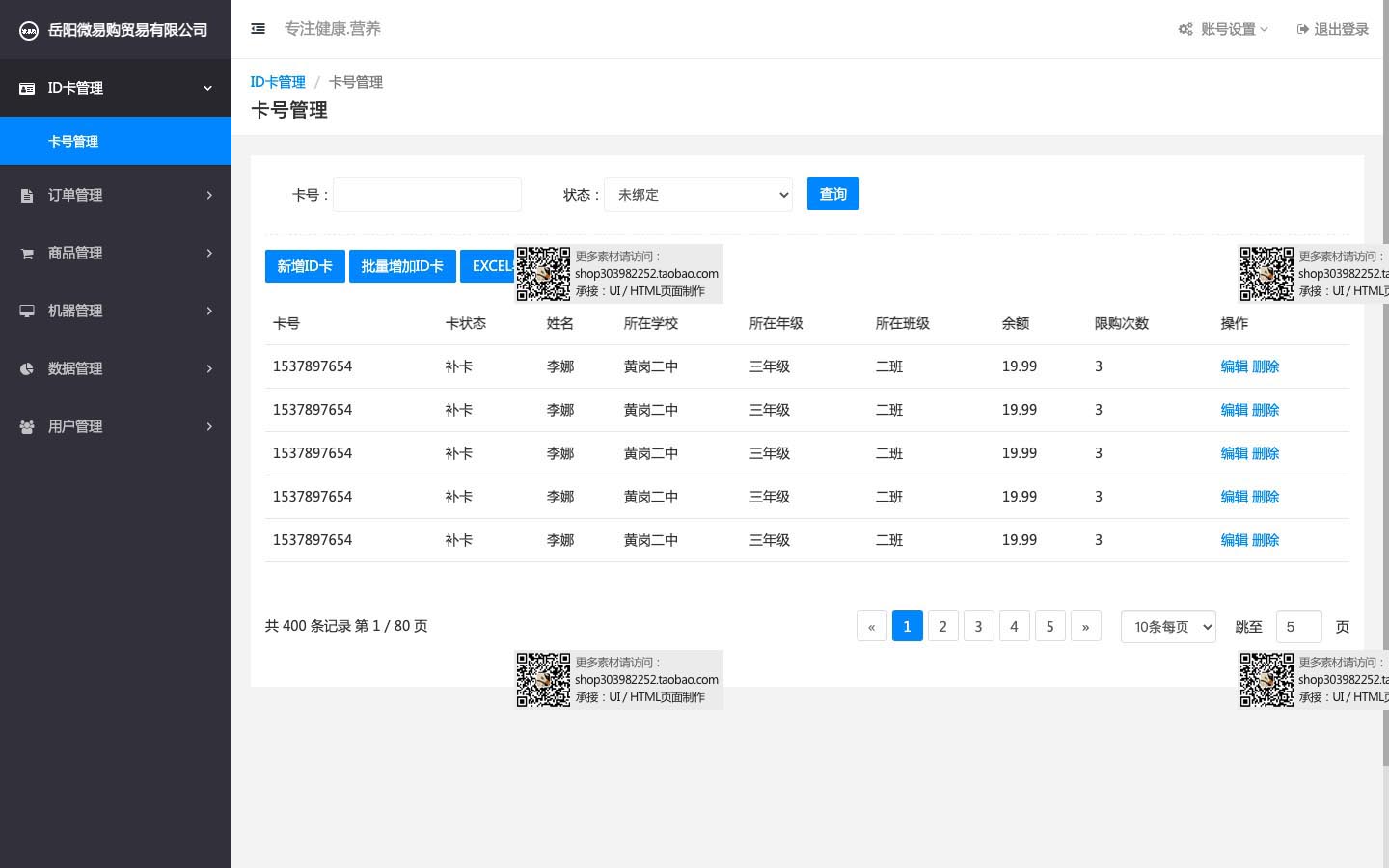Focus the 卡号 search input field

[x=427, y=195]
